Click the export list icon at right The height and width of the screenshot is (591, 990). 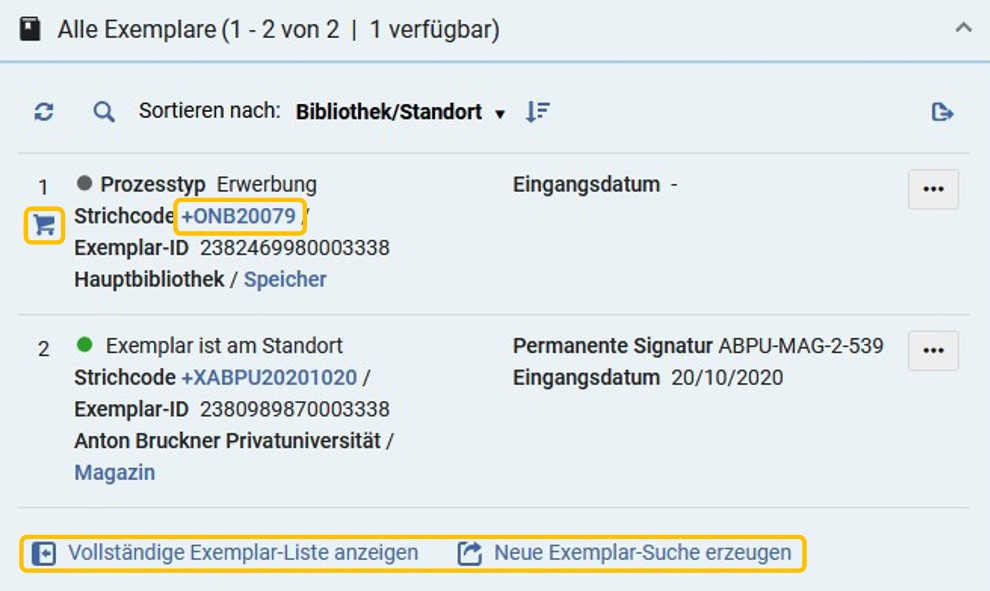(x=943, y=112)
